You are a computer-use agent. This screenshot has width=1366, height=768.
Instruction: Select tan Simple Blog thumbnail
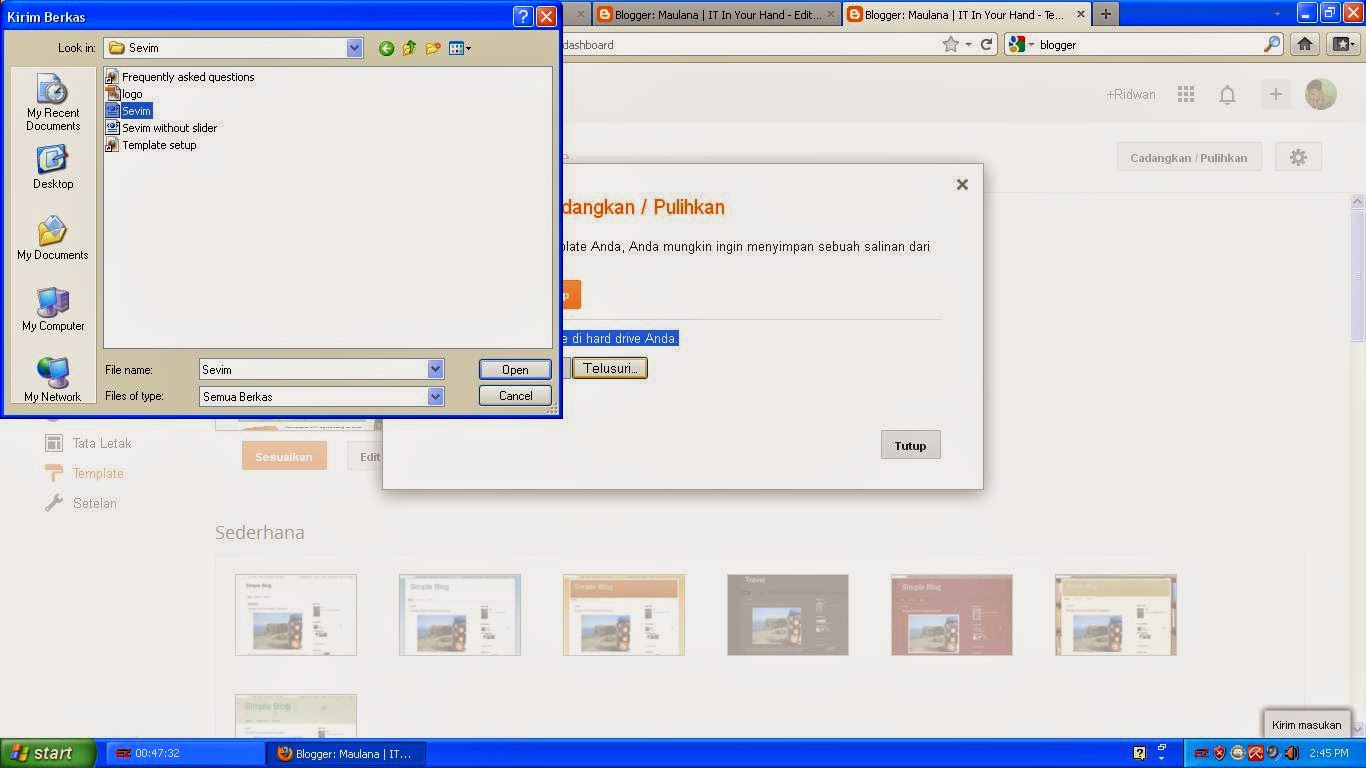point(1116,615)
